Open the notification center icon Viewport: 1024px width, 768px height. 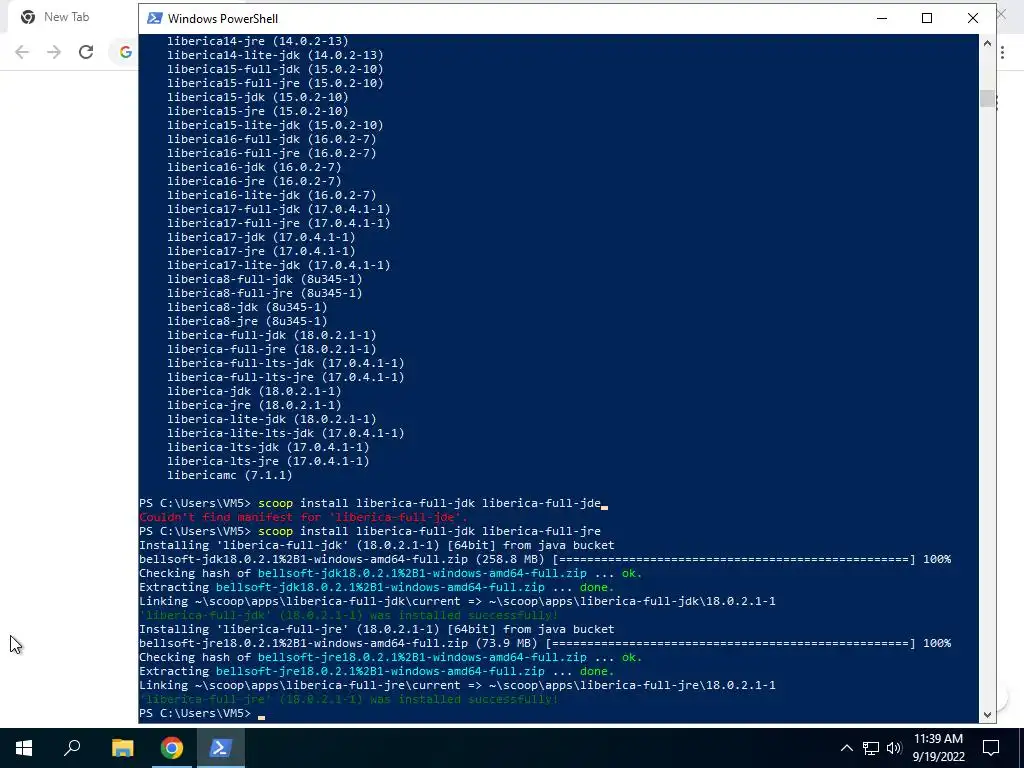(x=991, y=748)
